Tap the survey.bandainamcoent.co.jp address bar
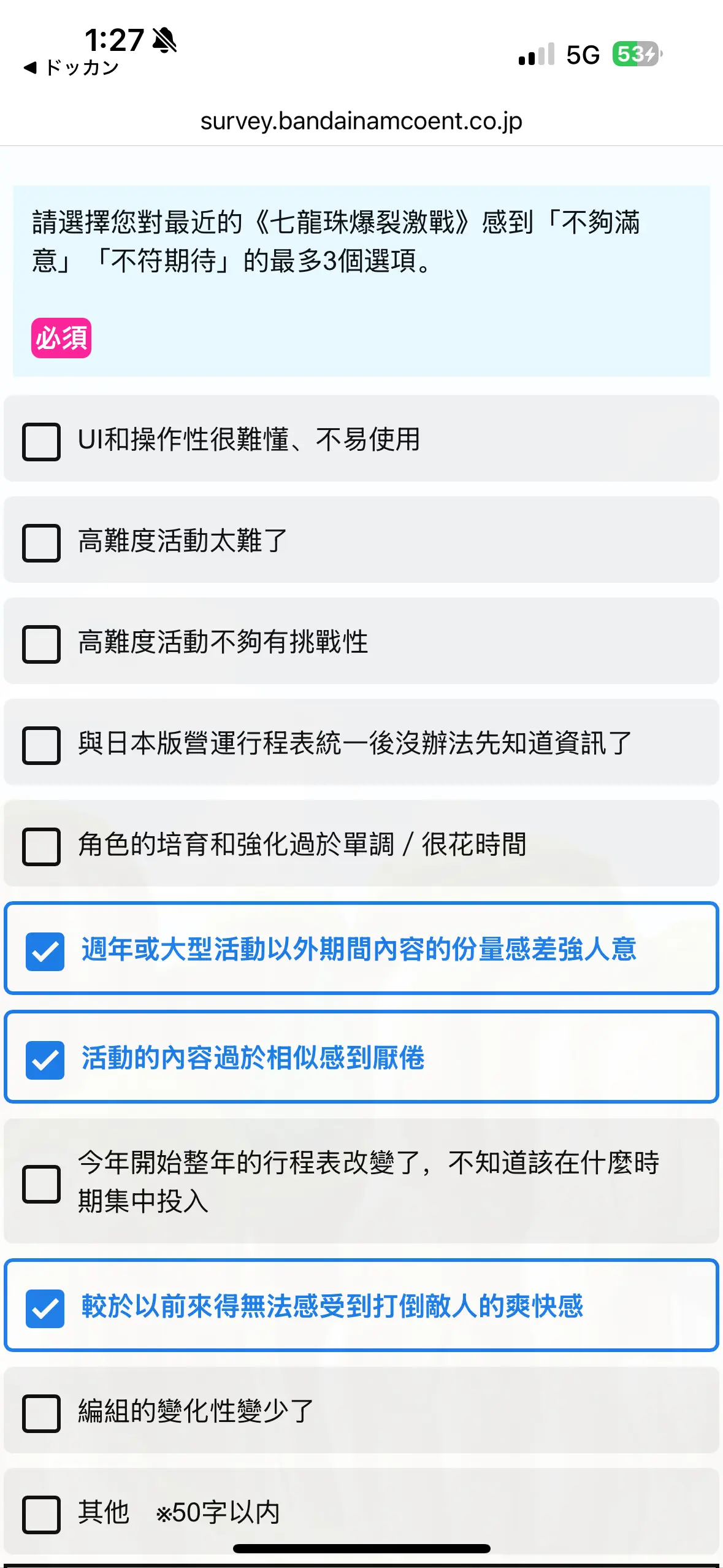This screenshot has width=723, height=1568. (x=361, y=121)
